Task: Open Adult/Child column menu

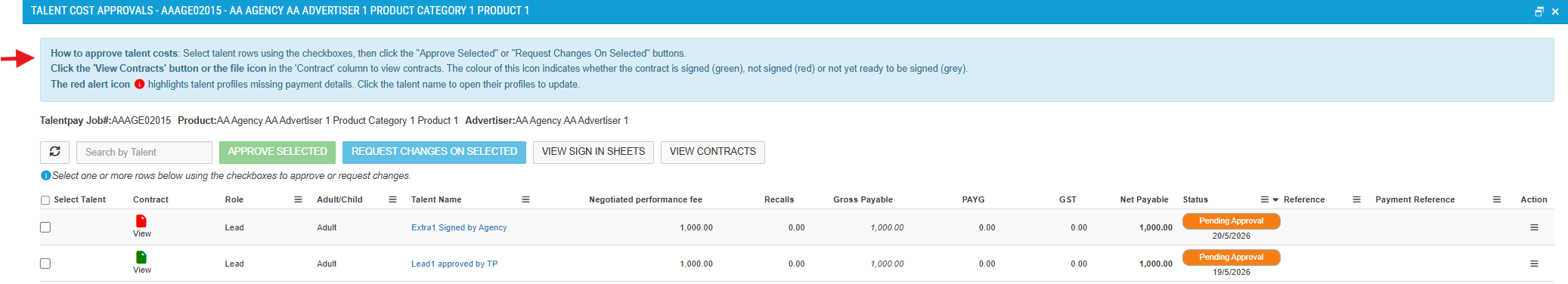Action: 392,199
